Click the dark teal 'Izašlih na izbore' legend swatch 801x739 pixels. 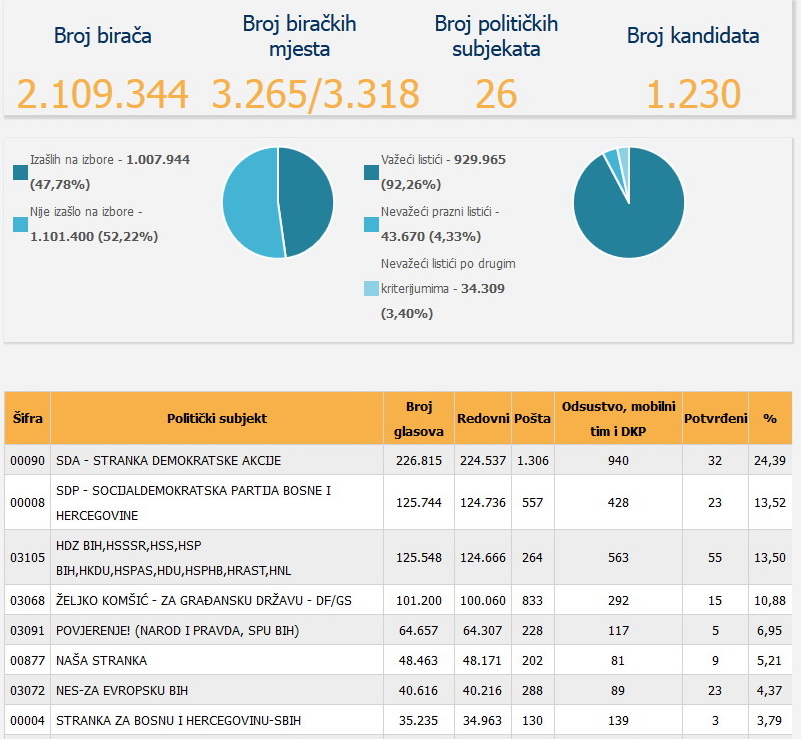(20, 172)
